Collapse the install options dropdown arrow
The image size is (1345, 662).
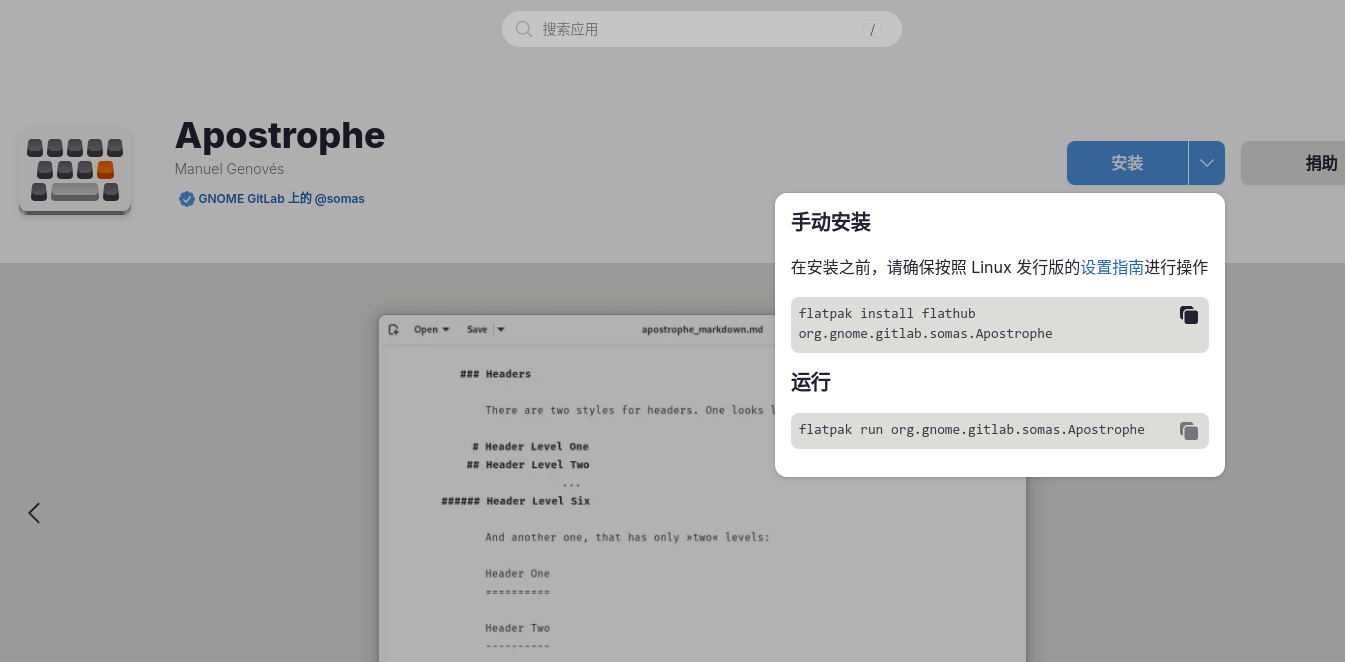pos(1207,163)
